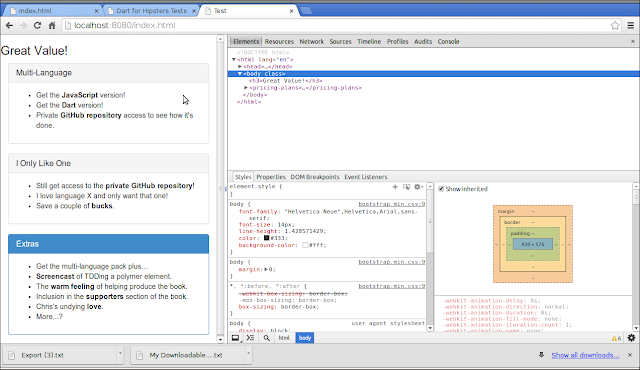Click the warning count indicator

click(x=616, y=338)
